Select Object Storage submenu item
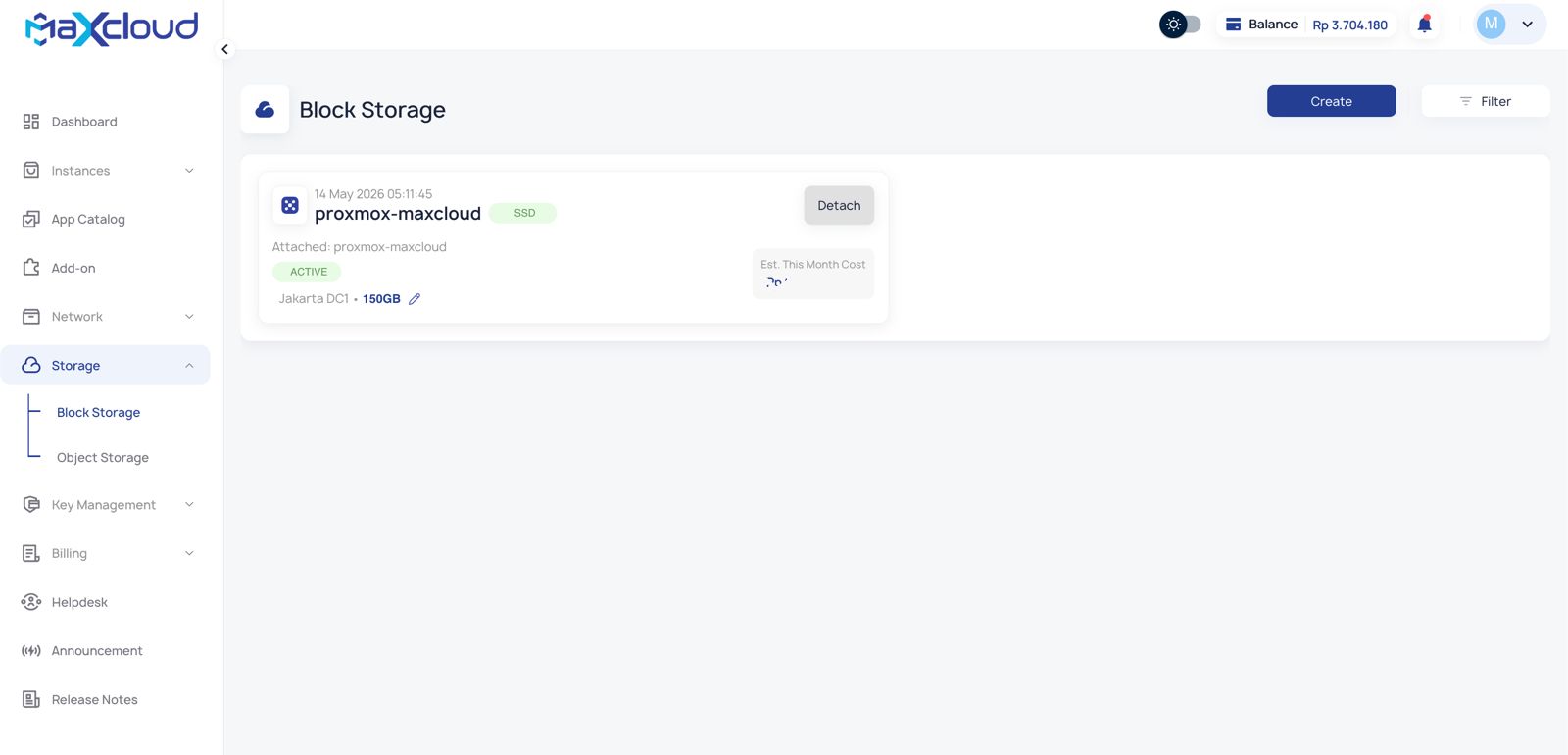Screen dimensions: 1568x755 tap(103, 458)
